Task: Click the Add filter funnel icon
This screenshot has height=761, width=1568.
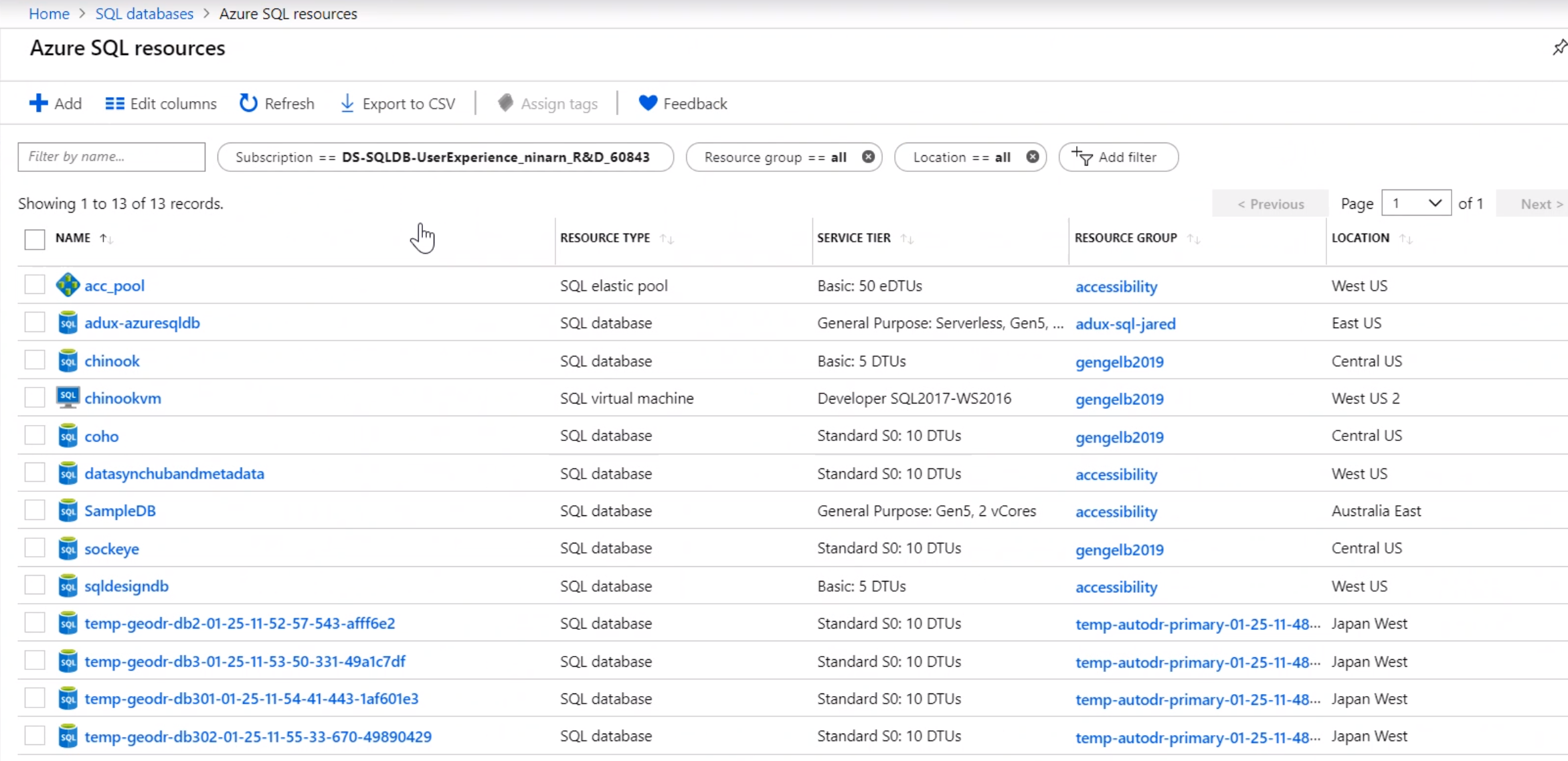Action: pos(1082,157)
